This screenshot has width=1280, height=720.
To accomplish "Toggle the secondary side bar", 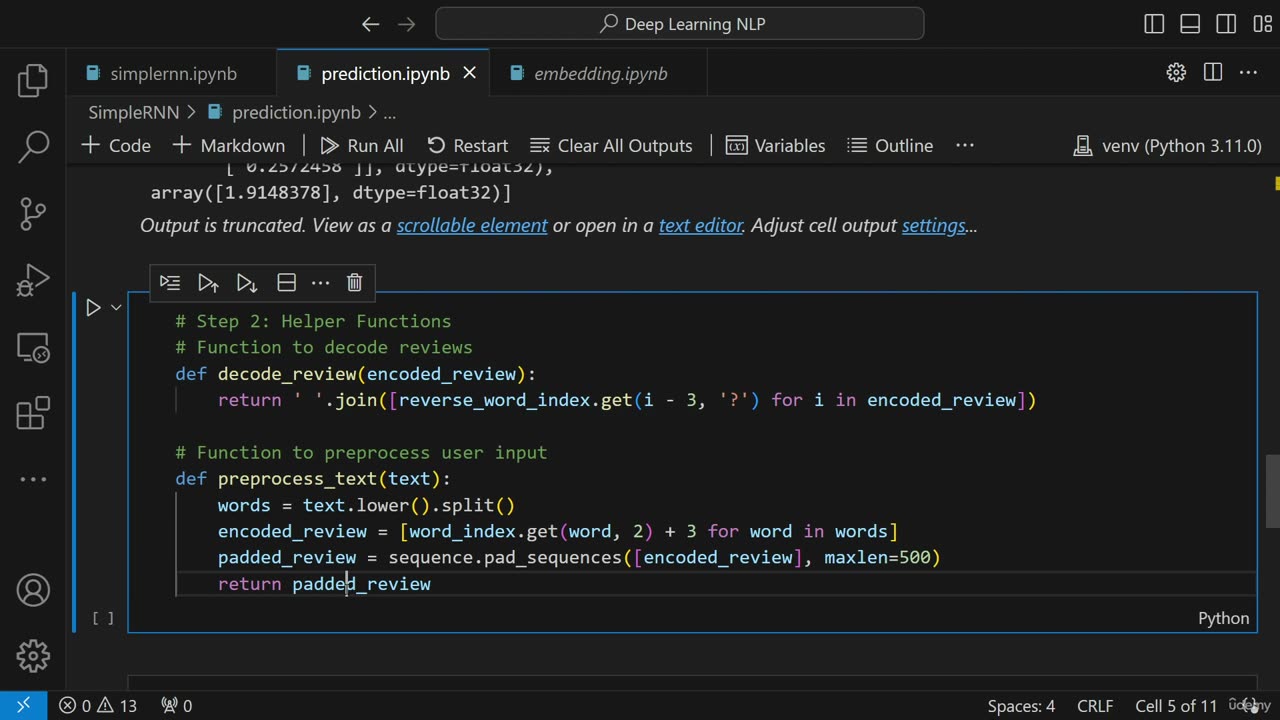I will 1226,24.
